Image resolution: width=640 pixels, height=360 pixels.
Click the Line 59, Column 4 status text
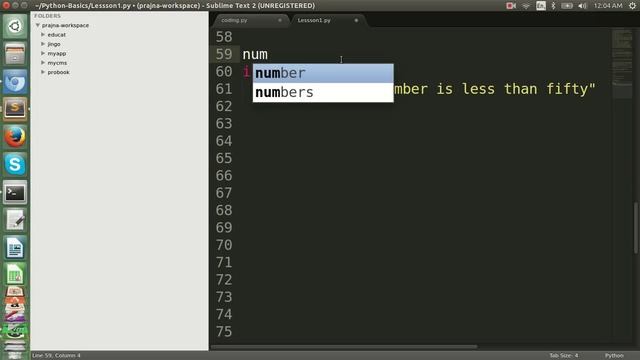(x=56, y=356)
